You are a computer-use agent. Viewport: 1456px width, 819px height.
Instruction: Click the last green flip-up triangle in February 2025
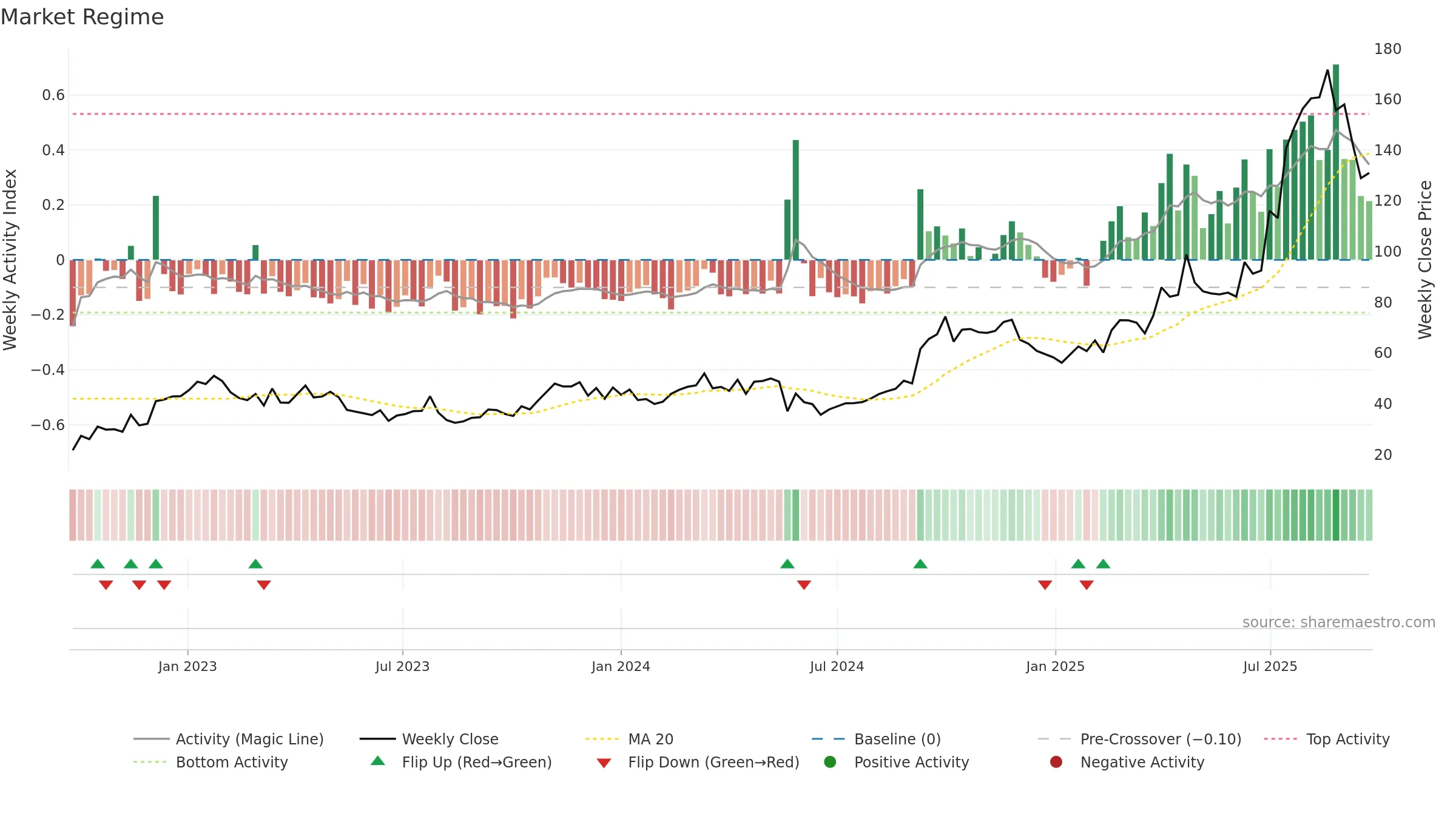[x=1104, y=564]
